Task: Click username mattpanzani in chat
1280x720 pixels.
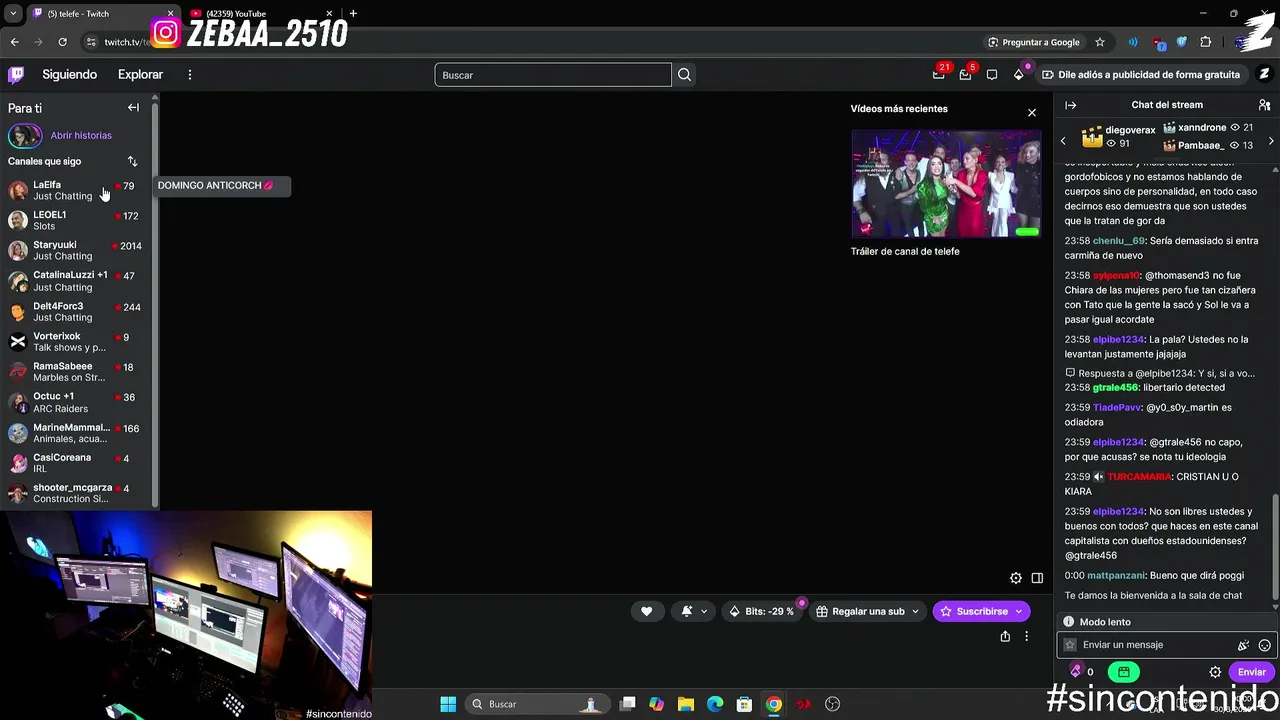Action: pyautogui.click(x=1116, y=575)
